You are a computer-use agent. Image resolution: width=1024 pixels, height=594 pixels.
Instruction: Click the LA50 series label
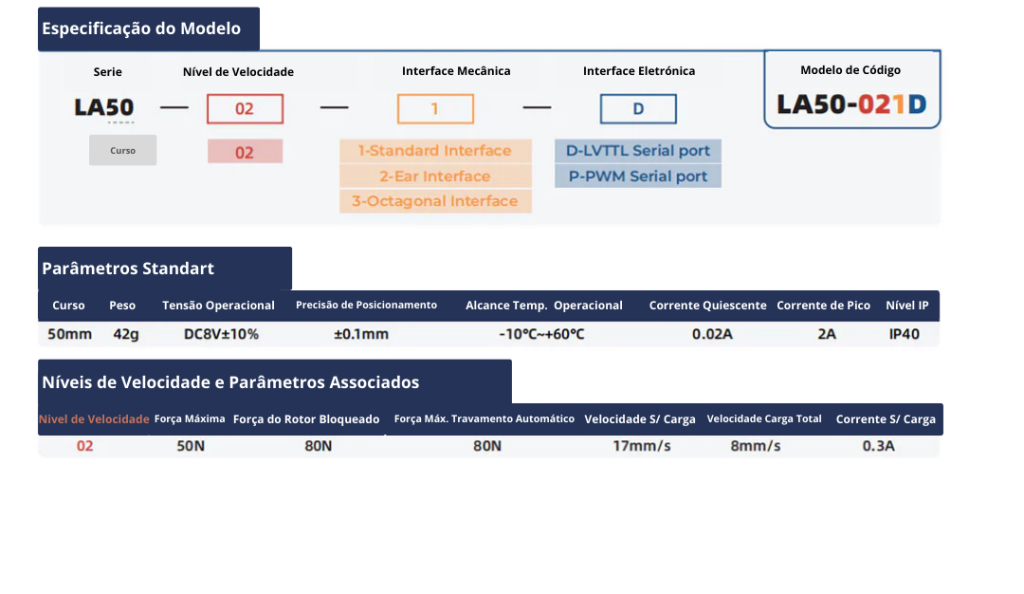tap(104, 108)
